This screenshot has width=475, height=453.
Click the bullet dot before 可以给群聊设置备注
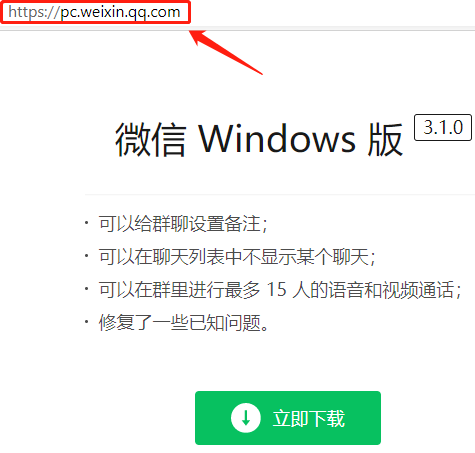(87, 223)
